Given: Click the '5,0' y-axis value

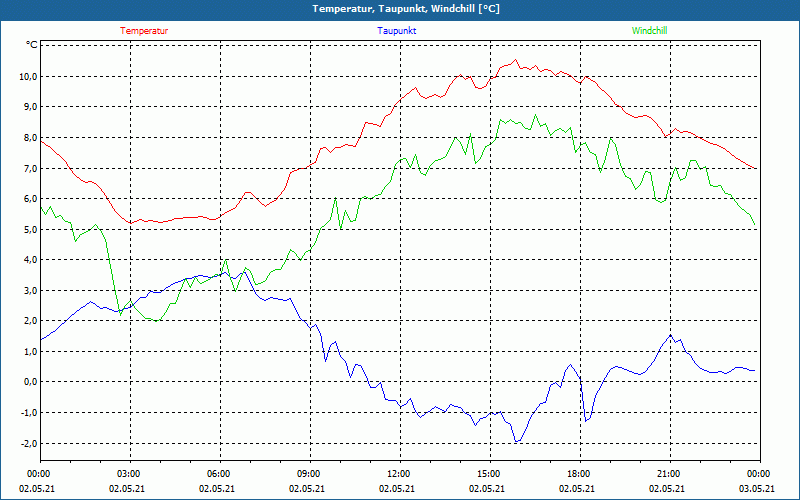Looking at the screenshot, I should [30, 229].
